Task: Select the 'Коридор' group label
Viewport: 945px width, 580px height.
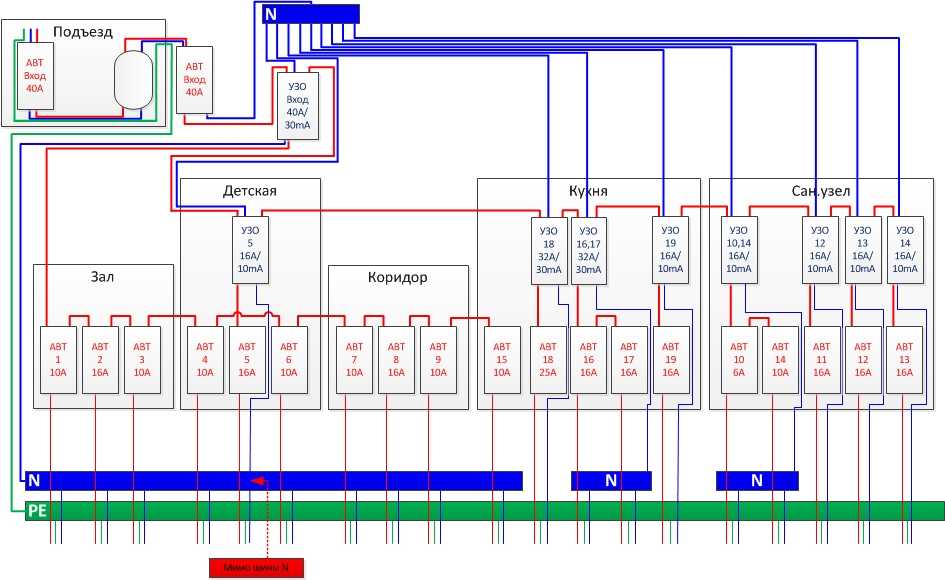Action: tap(397, 277)
